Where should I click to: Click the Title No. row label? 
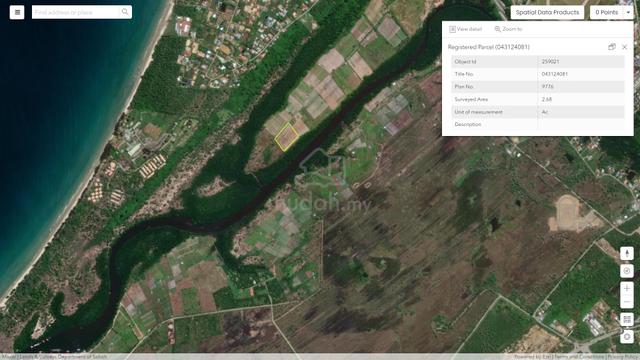tap(464, 74)
